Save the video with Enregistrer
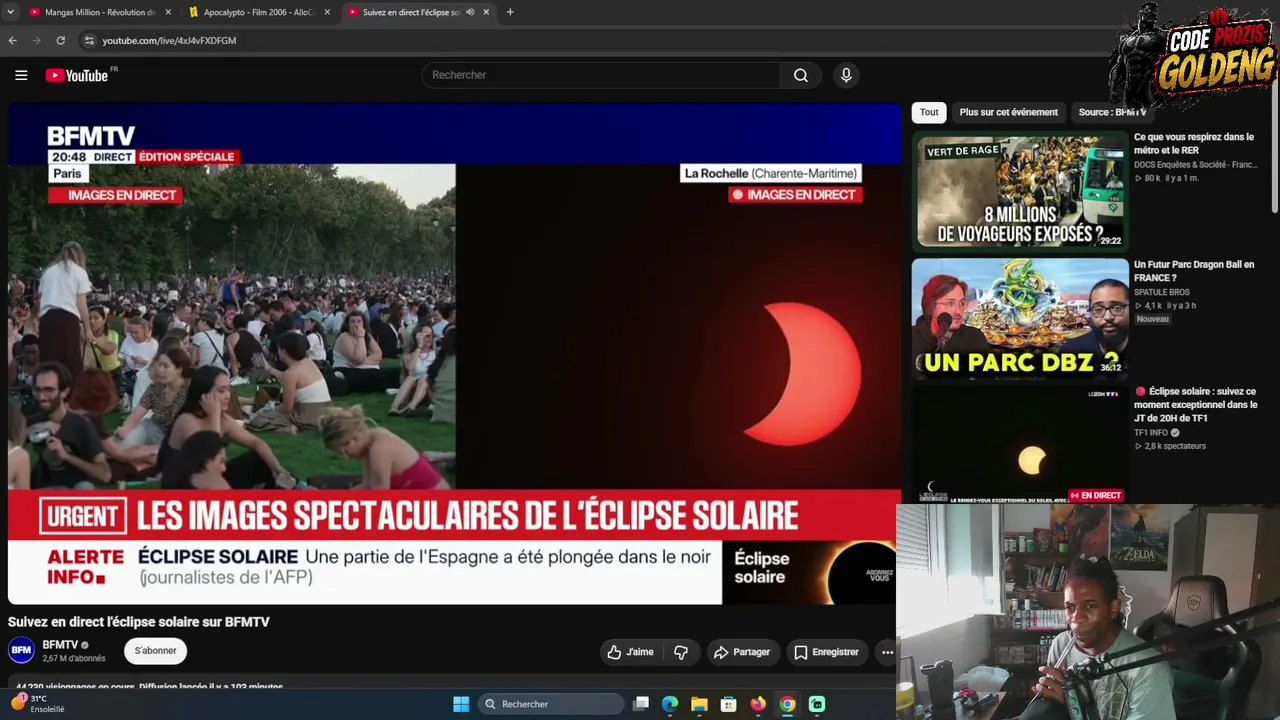Screen dimensions: 1280x720 (x=826, y=652)
